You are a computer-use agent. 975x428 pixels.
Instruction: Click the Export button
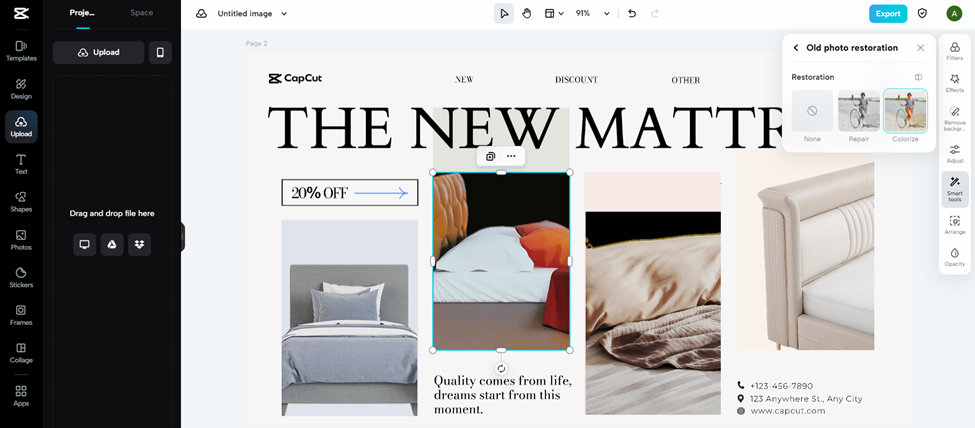[x=888, y=14]
